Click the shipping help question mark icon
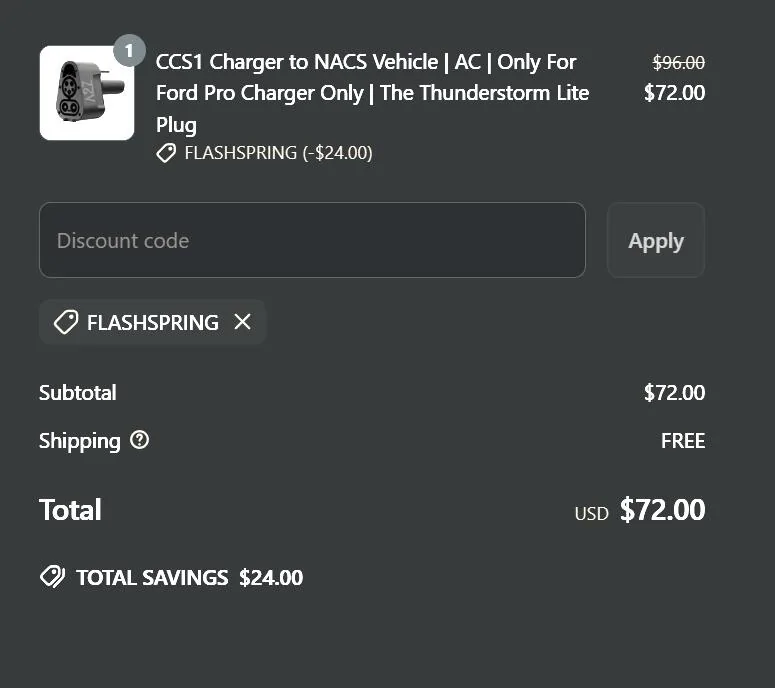Viewport: 775px width, 688px height. [x=139, y=440]
